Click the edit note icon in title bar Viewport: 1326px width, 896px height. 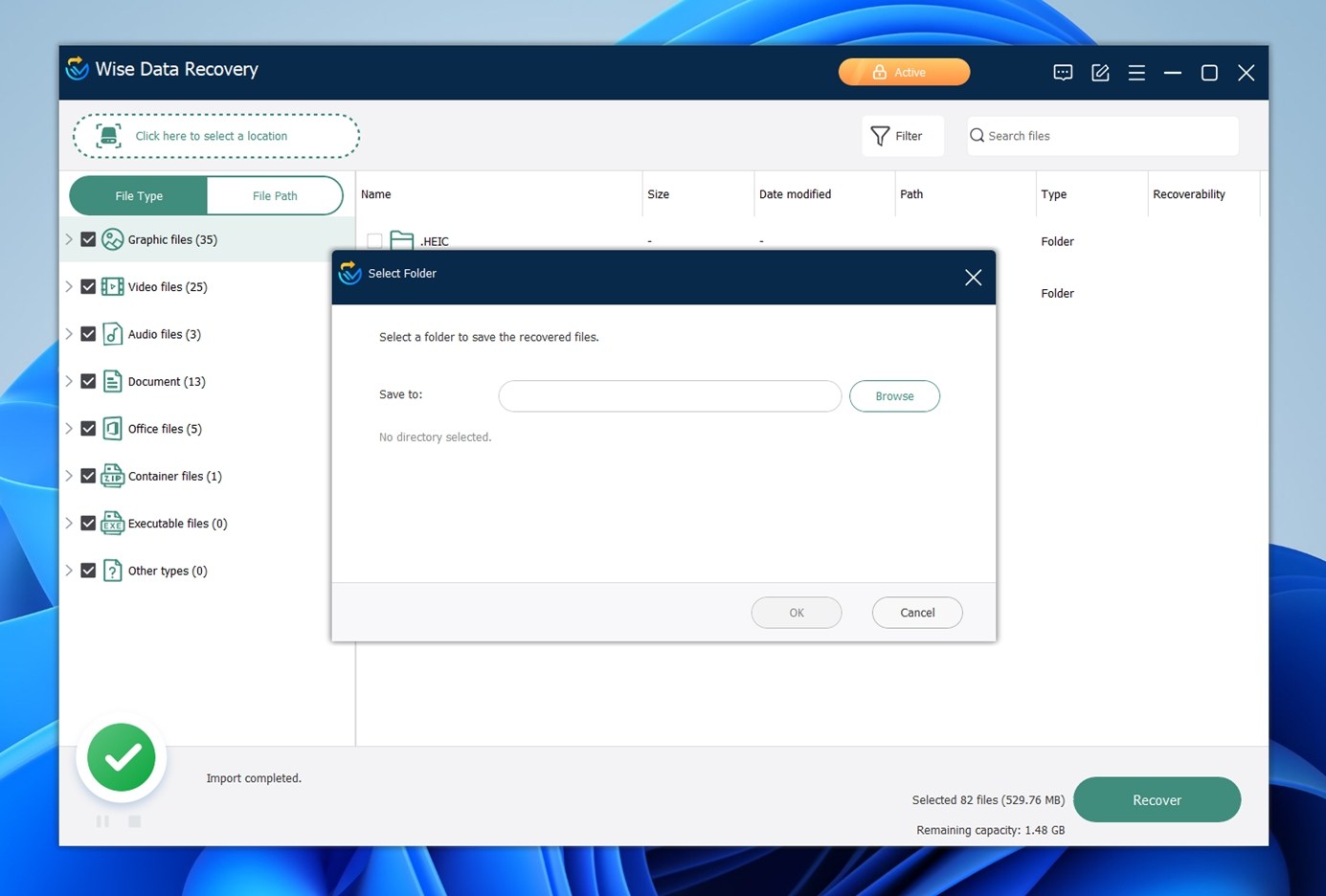1100,73
